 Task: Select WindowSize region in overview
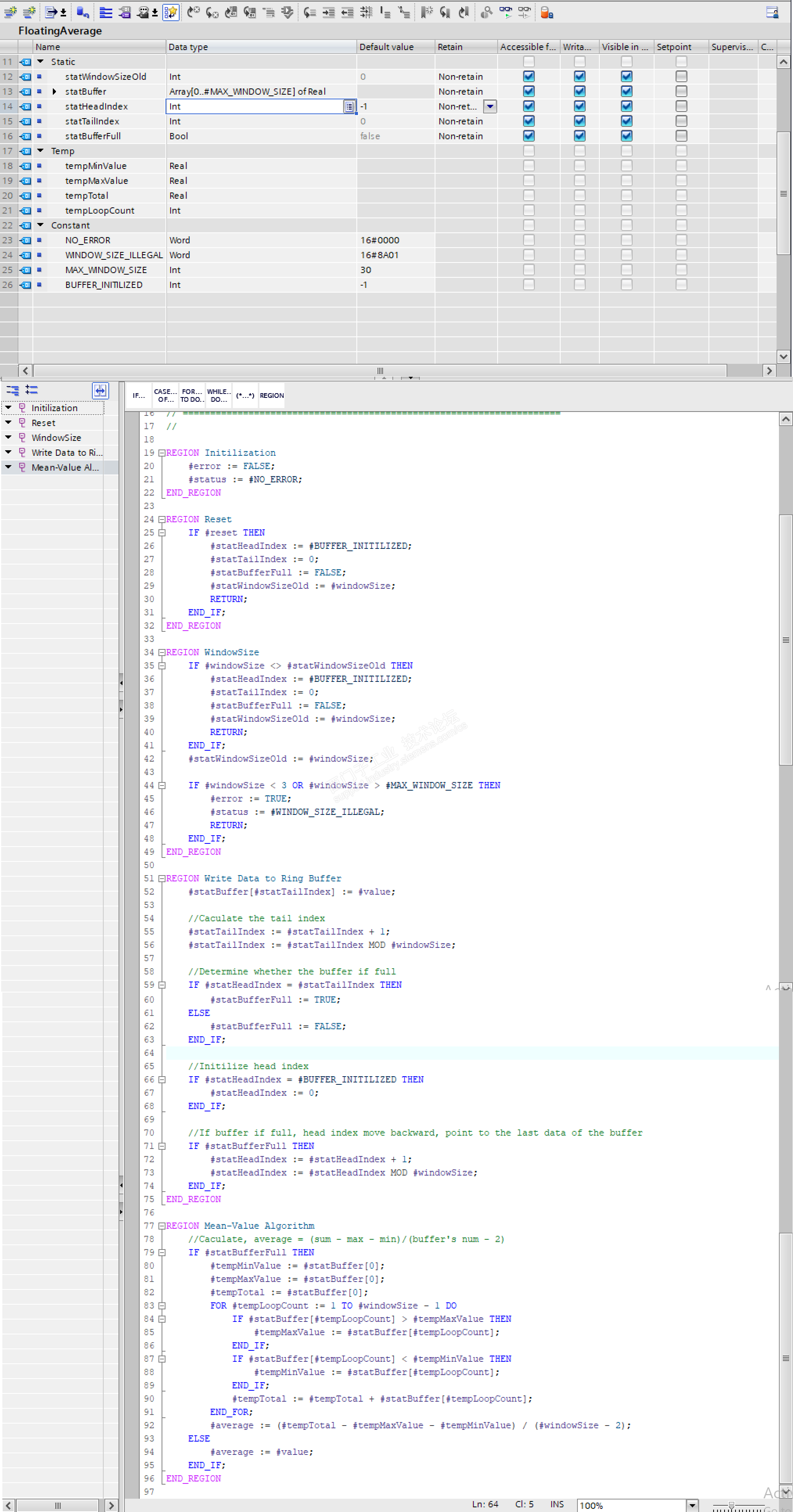[x=56, y=438]
